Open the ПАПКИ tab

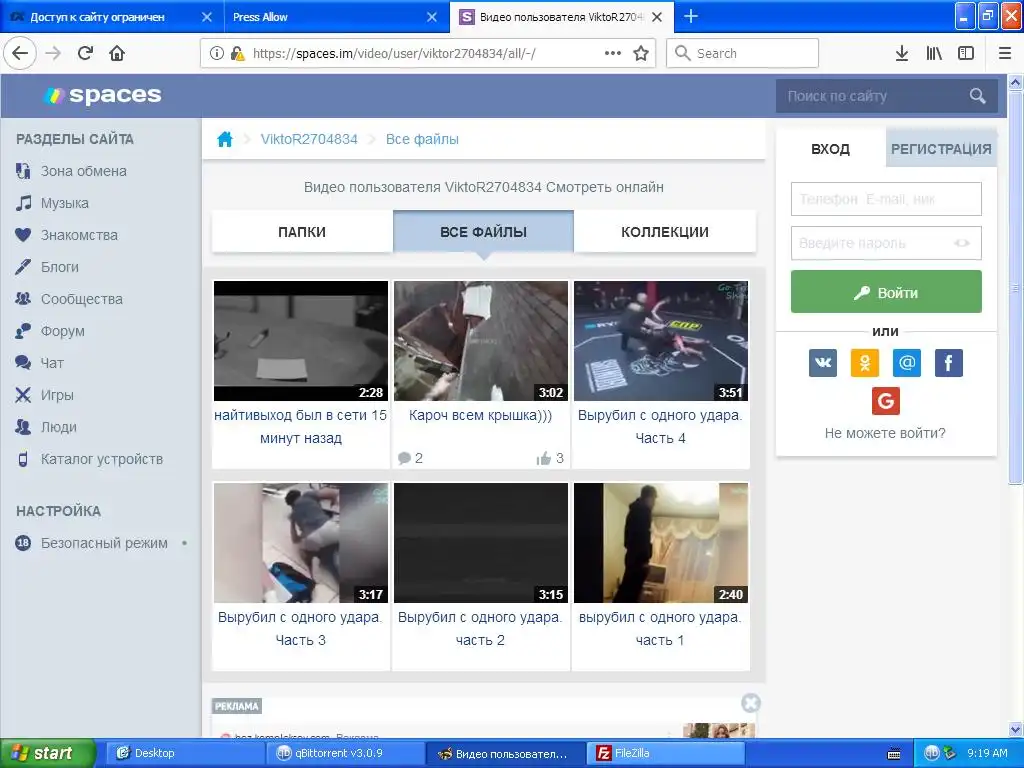[302, 232]
